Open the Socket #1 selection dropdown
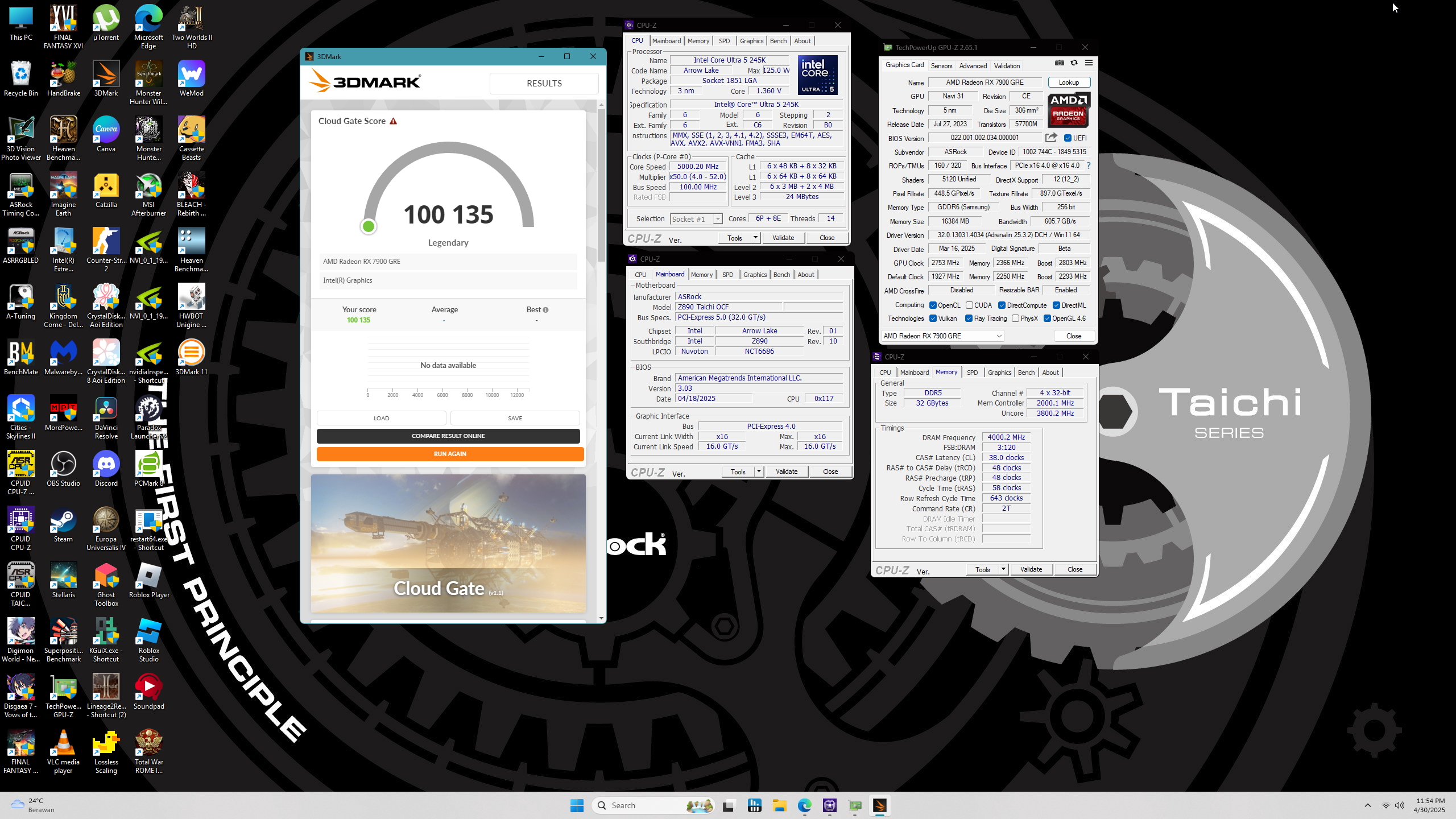1456x819 pixels. click(x=696, y=219)
